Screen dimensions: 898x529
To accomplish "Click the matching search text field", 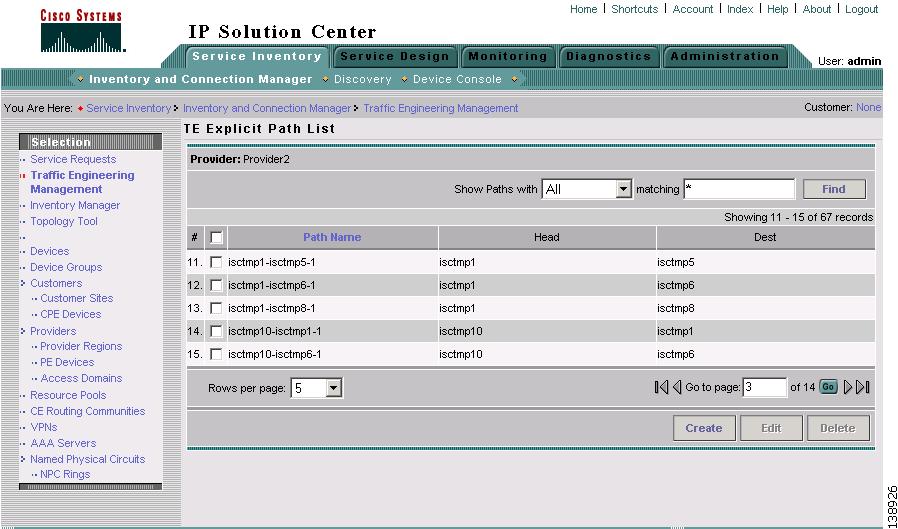I will (x=739, y=189).
